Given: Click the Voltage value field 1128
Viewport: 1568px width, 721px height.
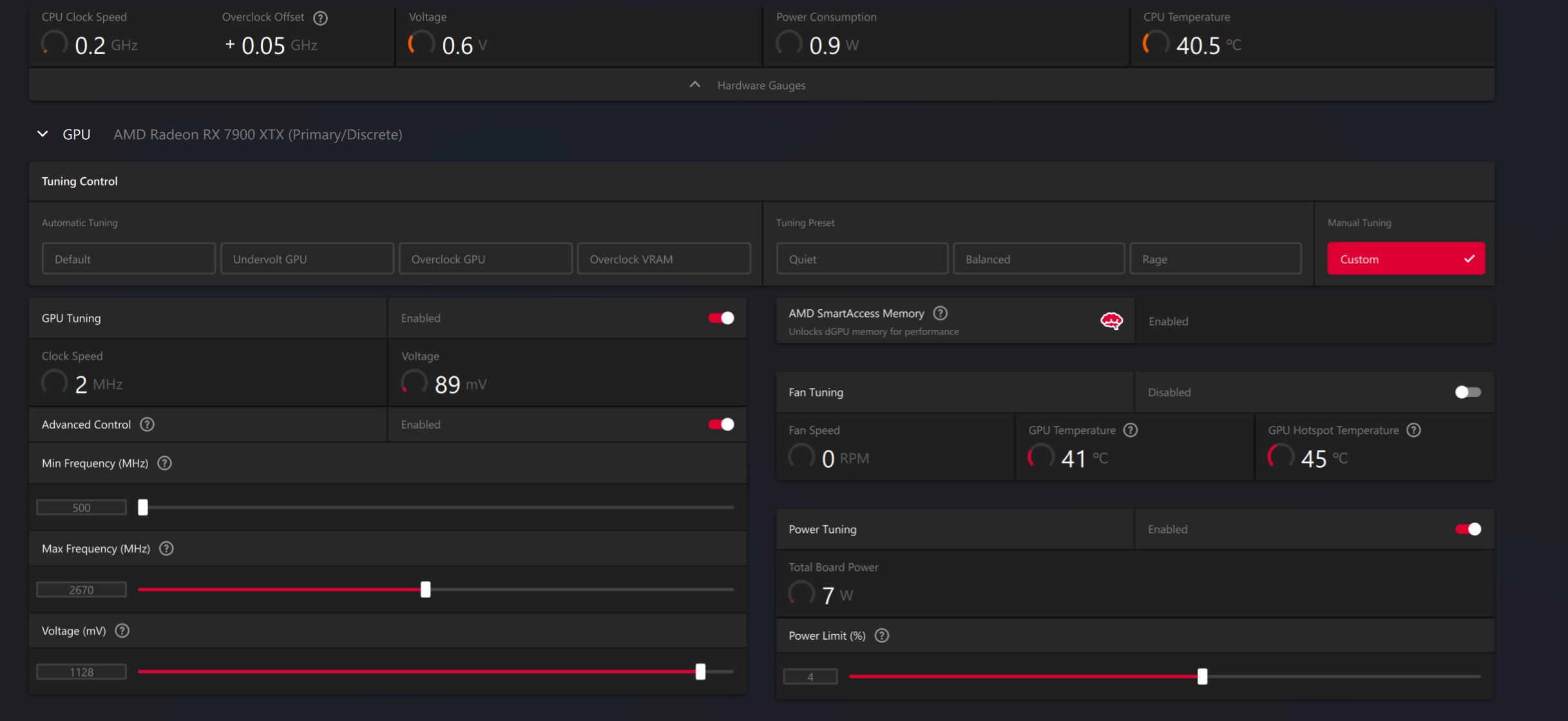Looking at the screenshot, I should click(81, 672).
